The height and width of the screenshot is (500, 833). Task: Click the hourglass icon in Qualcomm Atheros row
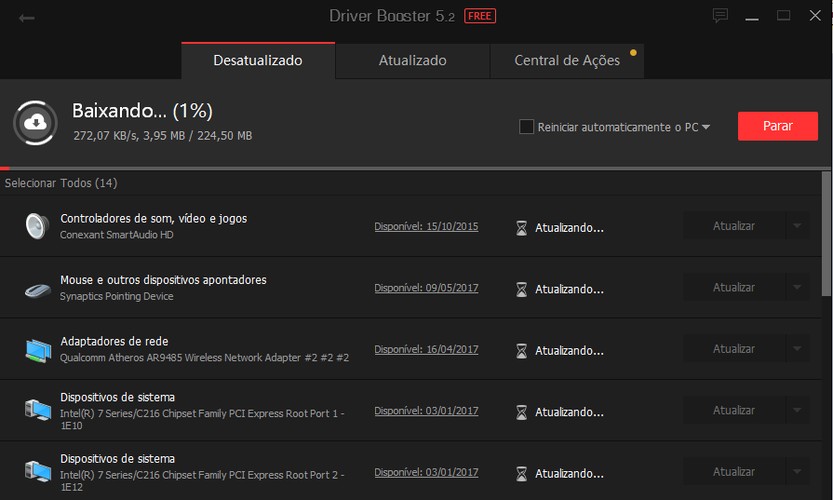click(x=522, y=351)
